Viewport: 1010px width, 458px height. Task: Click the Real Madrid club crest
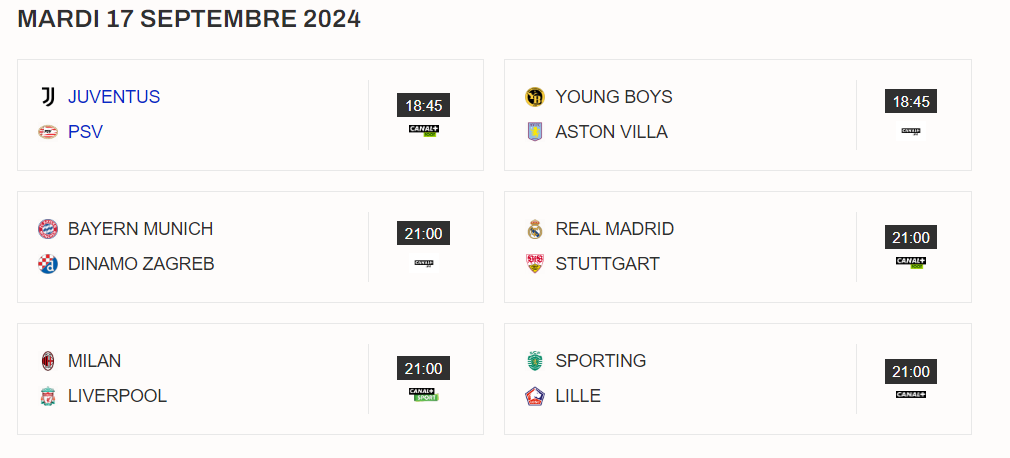[535, 229]
